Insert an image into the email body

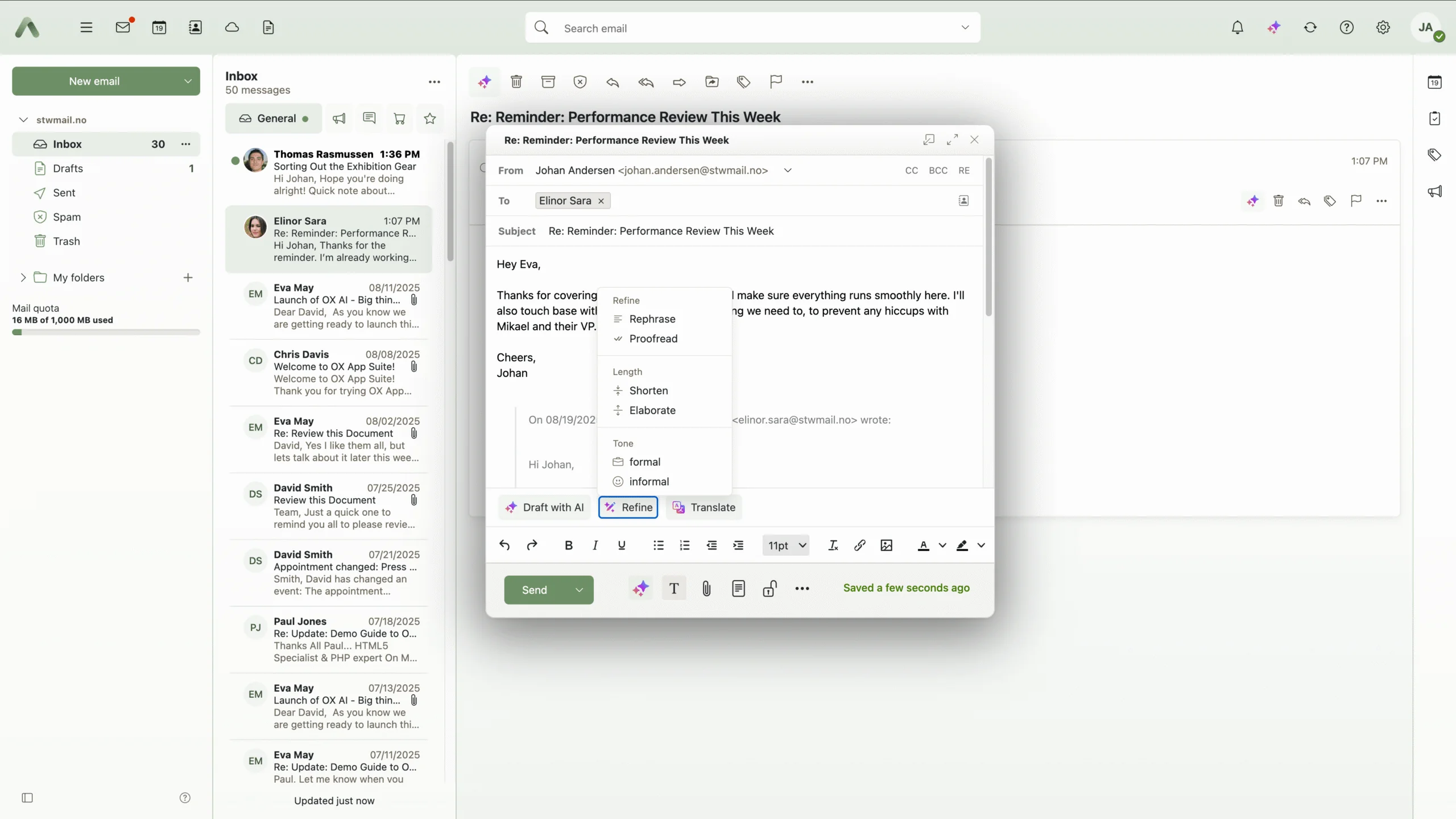[886, 545]
